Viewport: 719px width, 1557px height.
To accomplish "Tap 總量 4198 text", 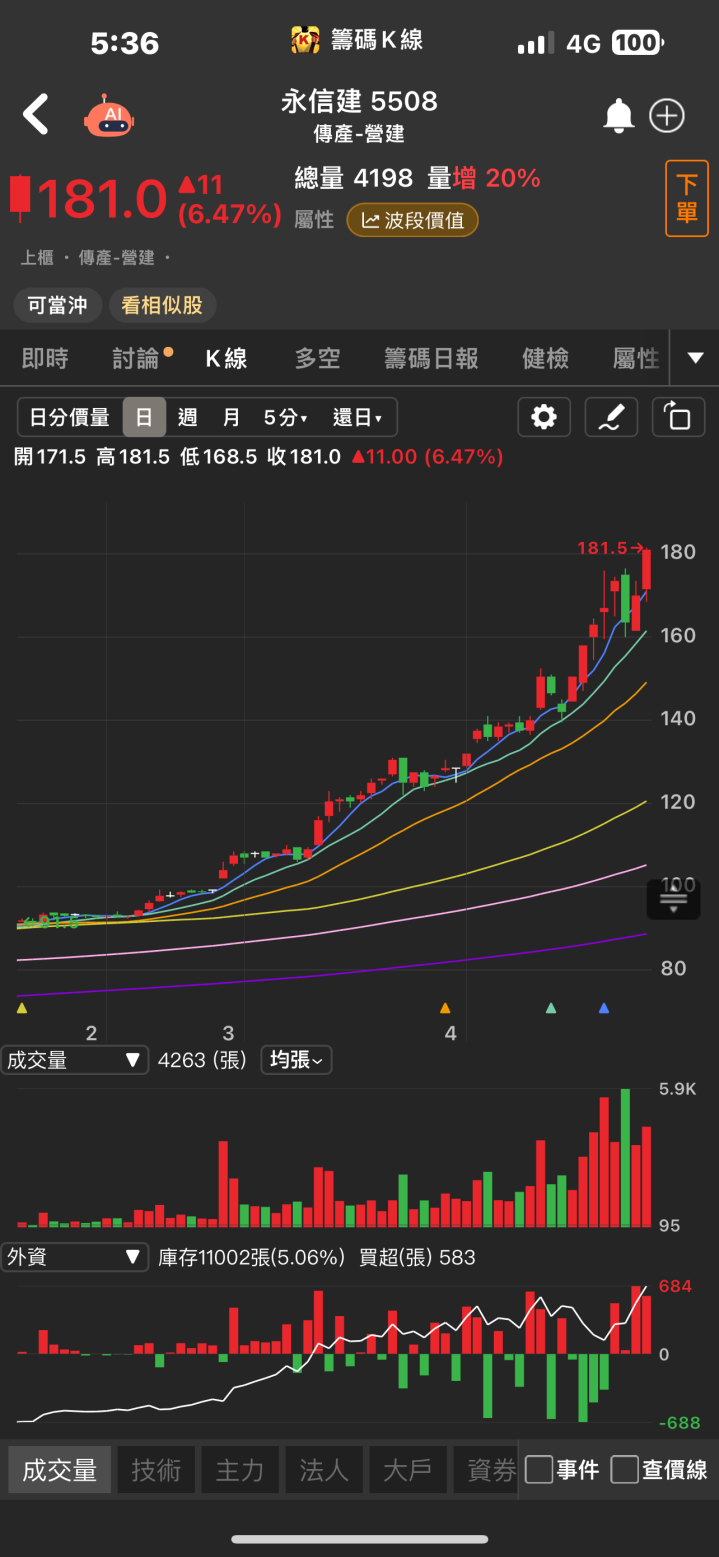I will click(x=354, y=179).
